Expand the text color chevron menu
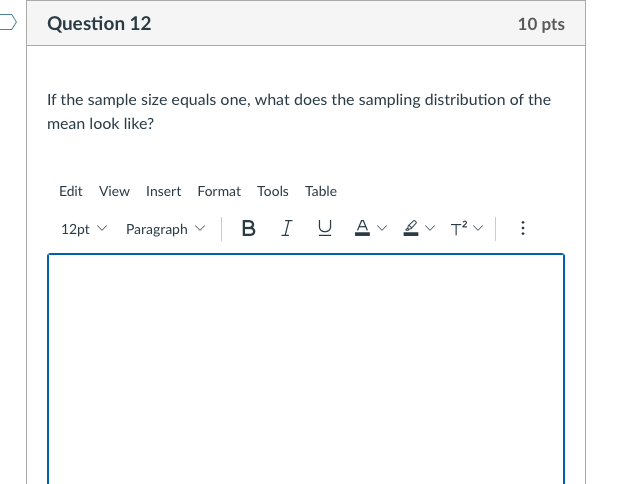 382,228
